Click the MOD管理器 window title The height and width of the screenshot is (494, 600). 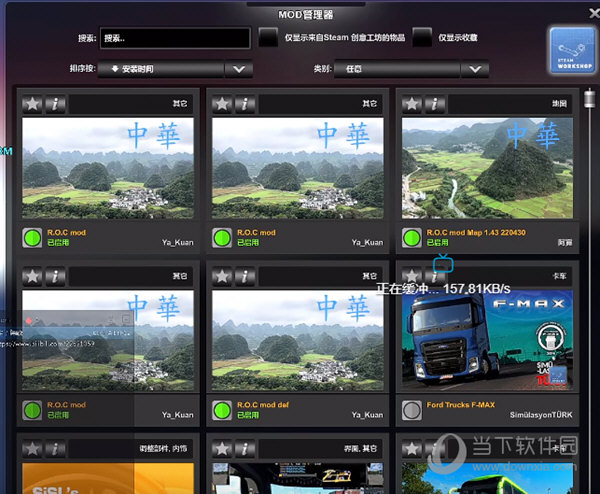pyautogui.click(x=305, y=15)
